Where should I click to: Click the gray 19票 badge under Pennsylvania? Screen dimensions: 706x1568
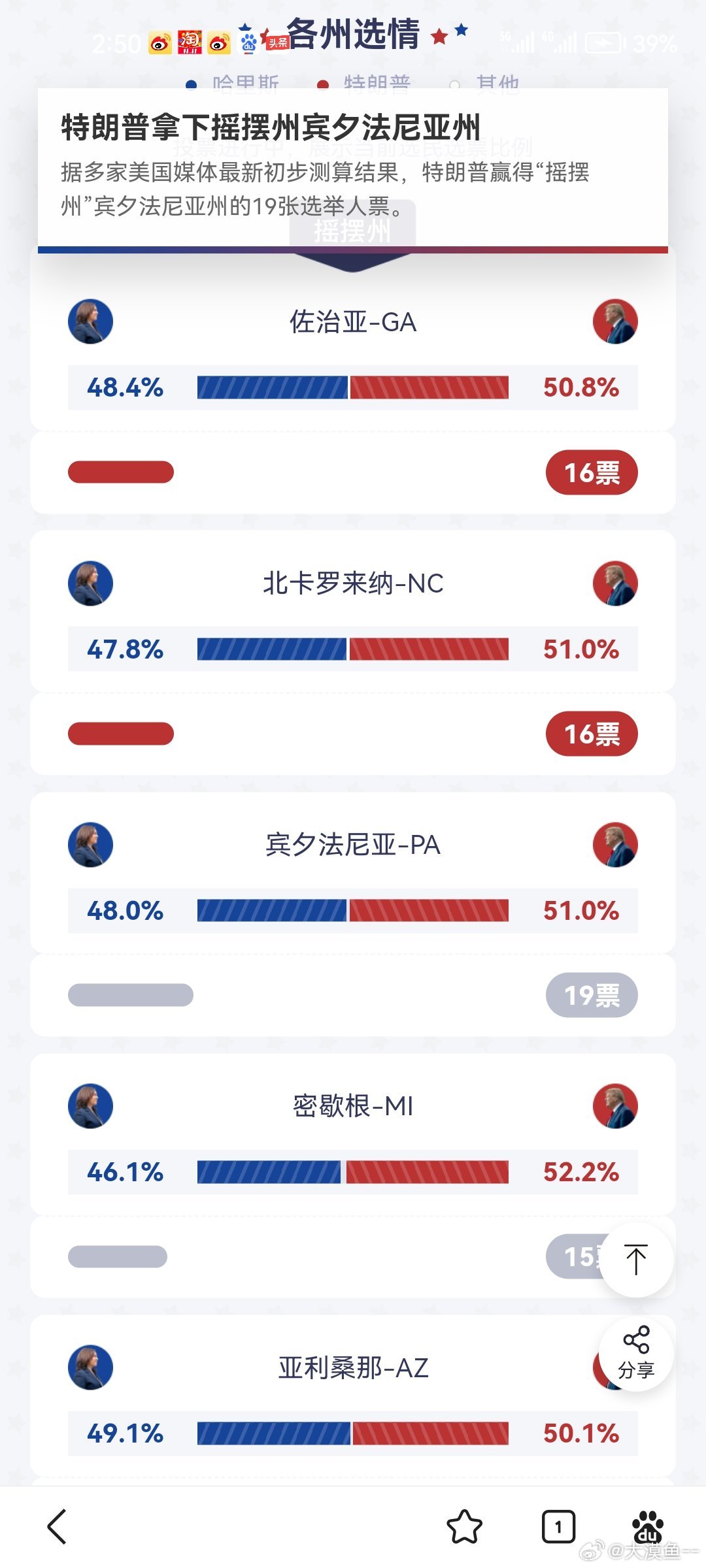pos(592,995)
